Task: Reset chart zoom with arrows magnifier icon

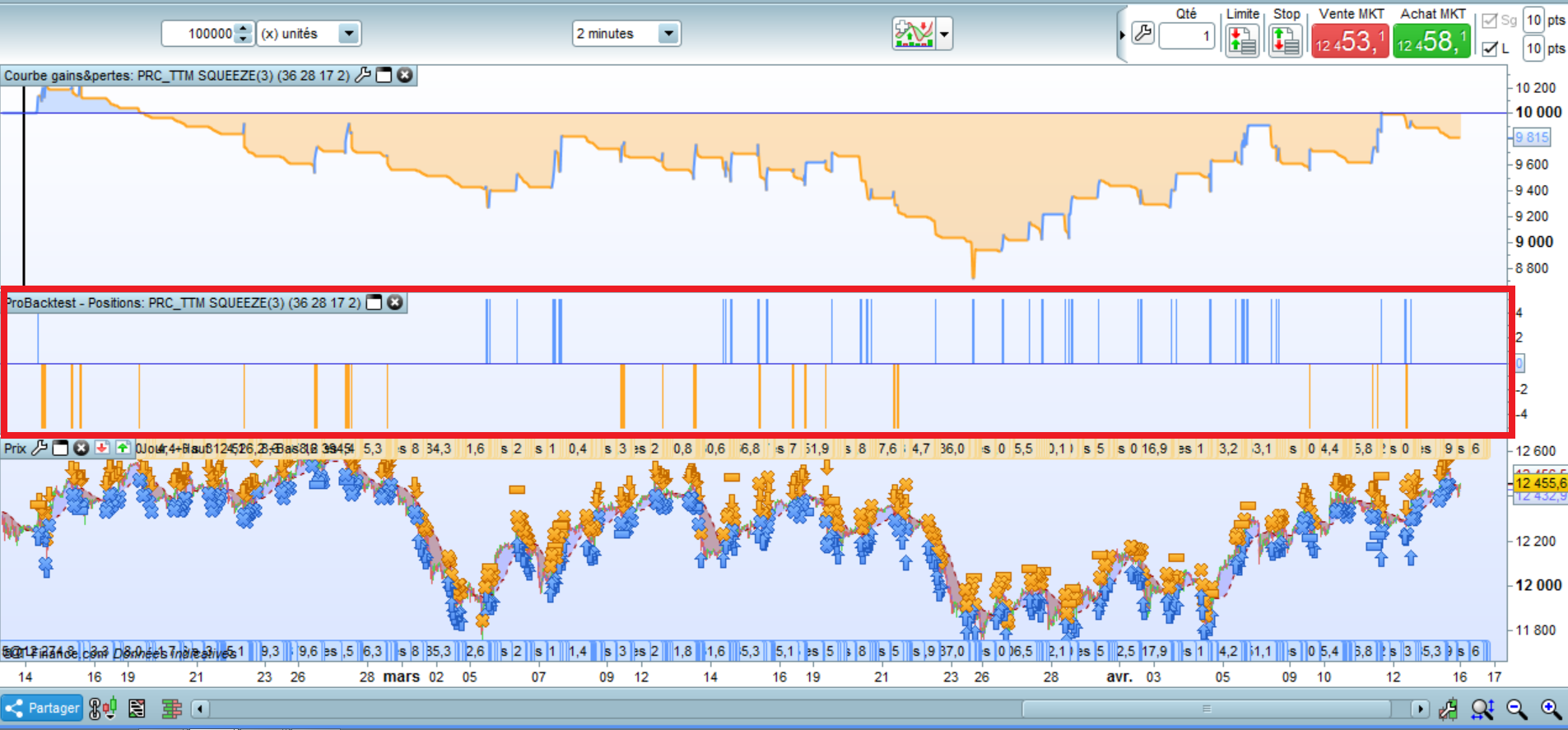Action: click(x=1482, y=709)
